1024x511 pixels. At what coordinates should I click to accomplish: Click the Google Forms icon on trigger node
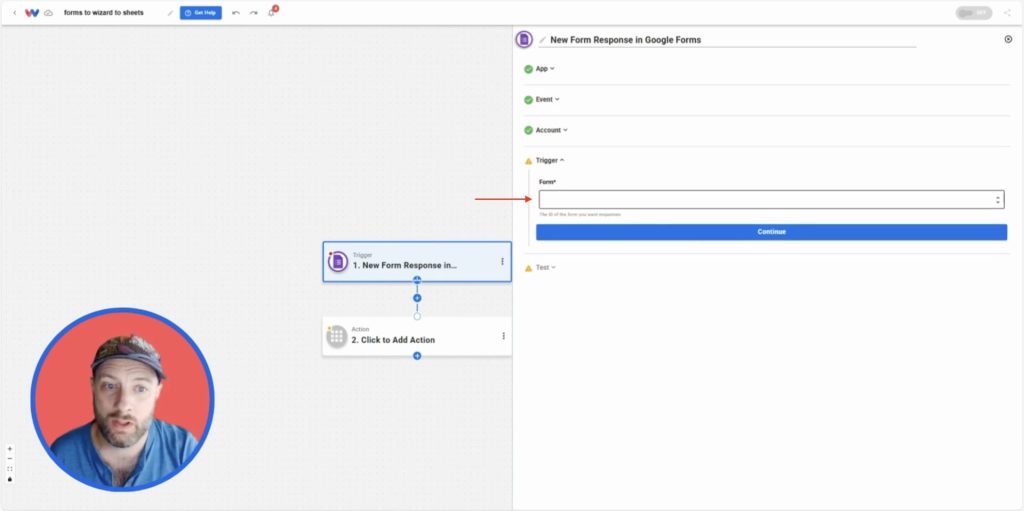coord(338,261)
